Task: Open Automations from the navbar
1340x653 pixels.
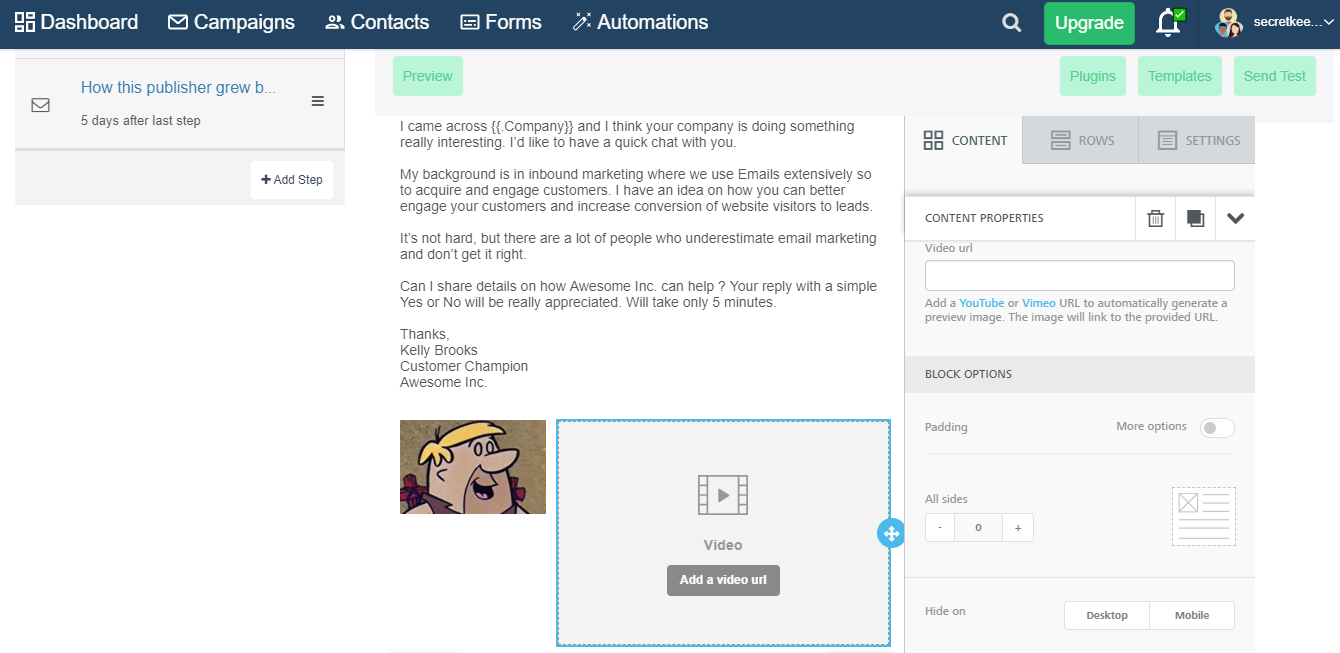Action: (640, 22)
